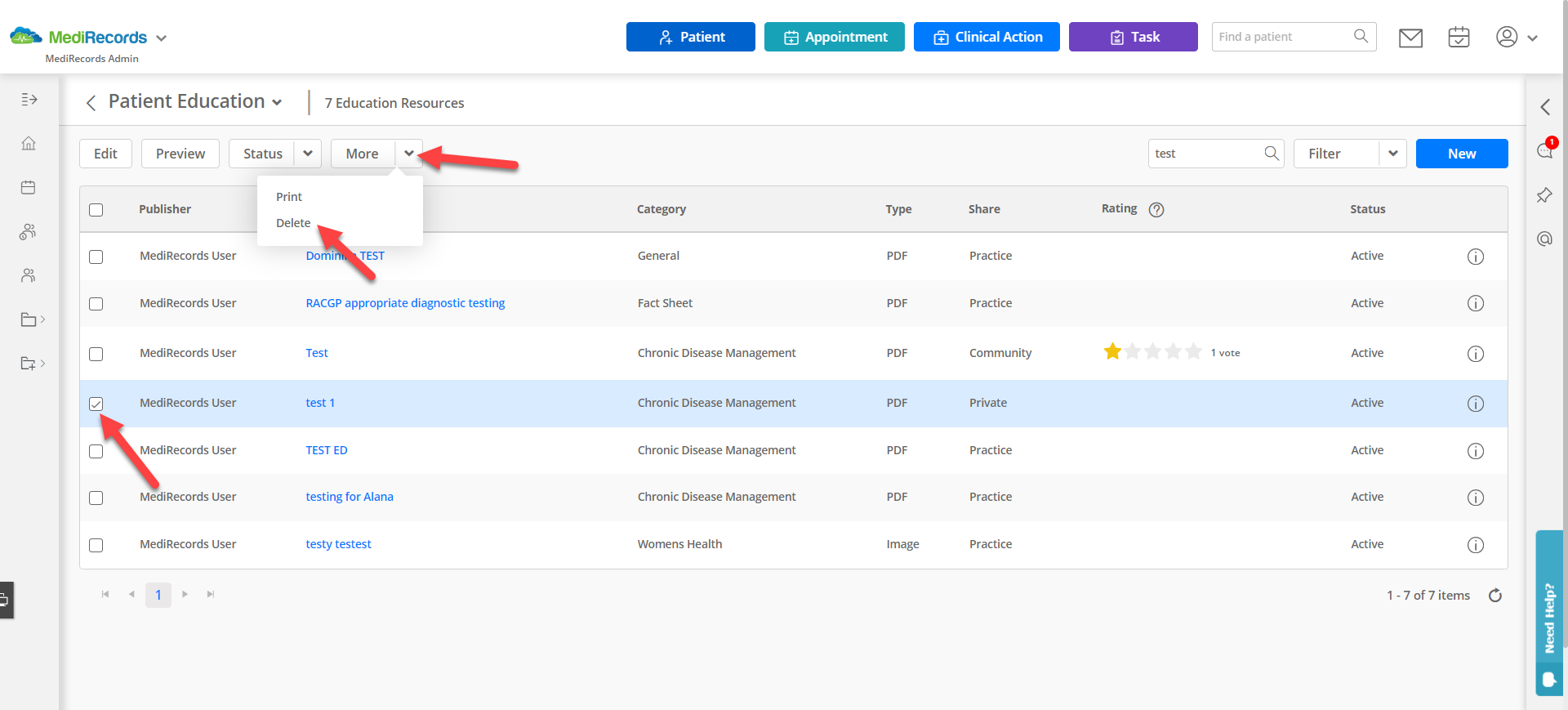Open the mail envelope icon
The height and width of the screenshot is (710, 1568).
[1410, 38]
